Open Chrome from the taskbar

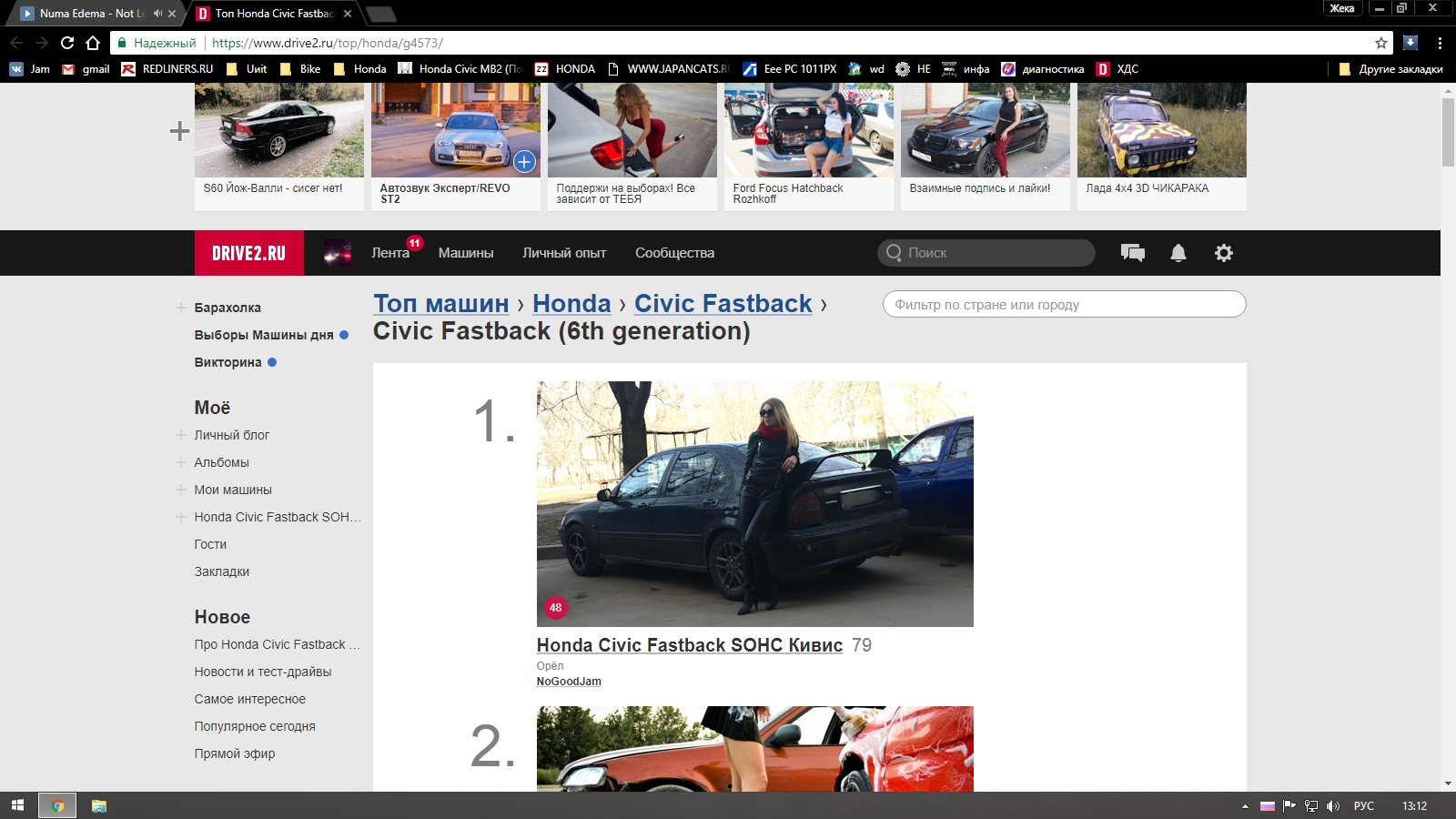pos(57,805)
